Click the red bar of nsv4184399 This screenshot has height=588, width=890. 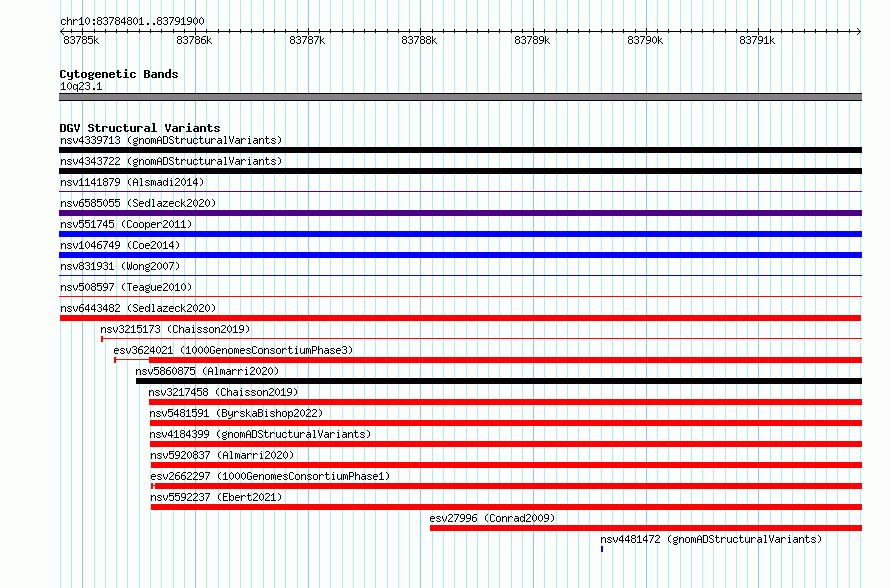click(506, 444)
